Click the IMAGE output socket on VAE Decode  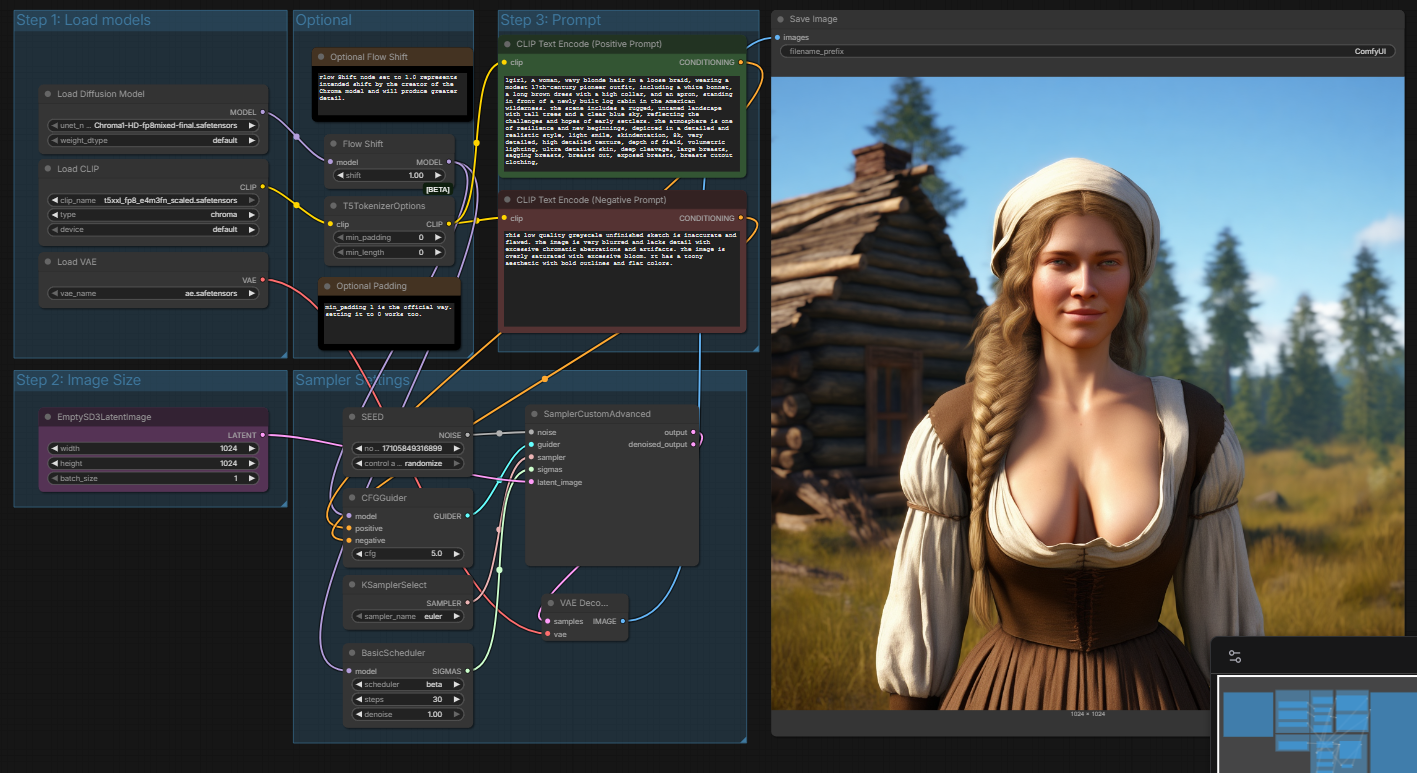coord(622,621)
